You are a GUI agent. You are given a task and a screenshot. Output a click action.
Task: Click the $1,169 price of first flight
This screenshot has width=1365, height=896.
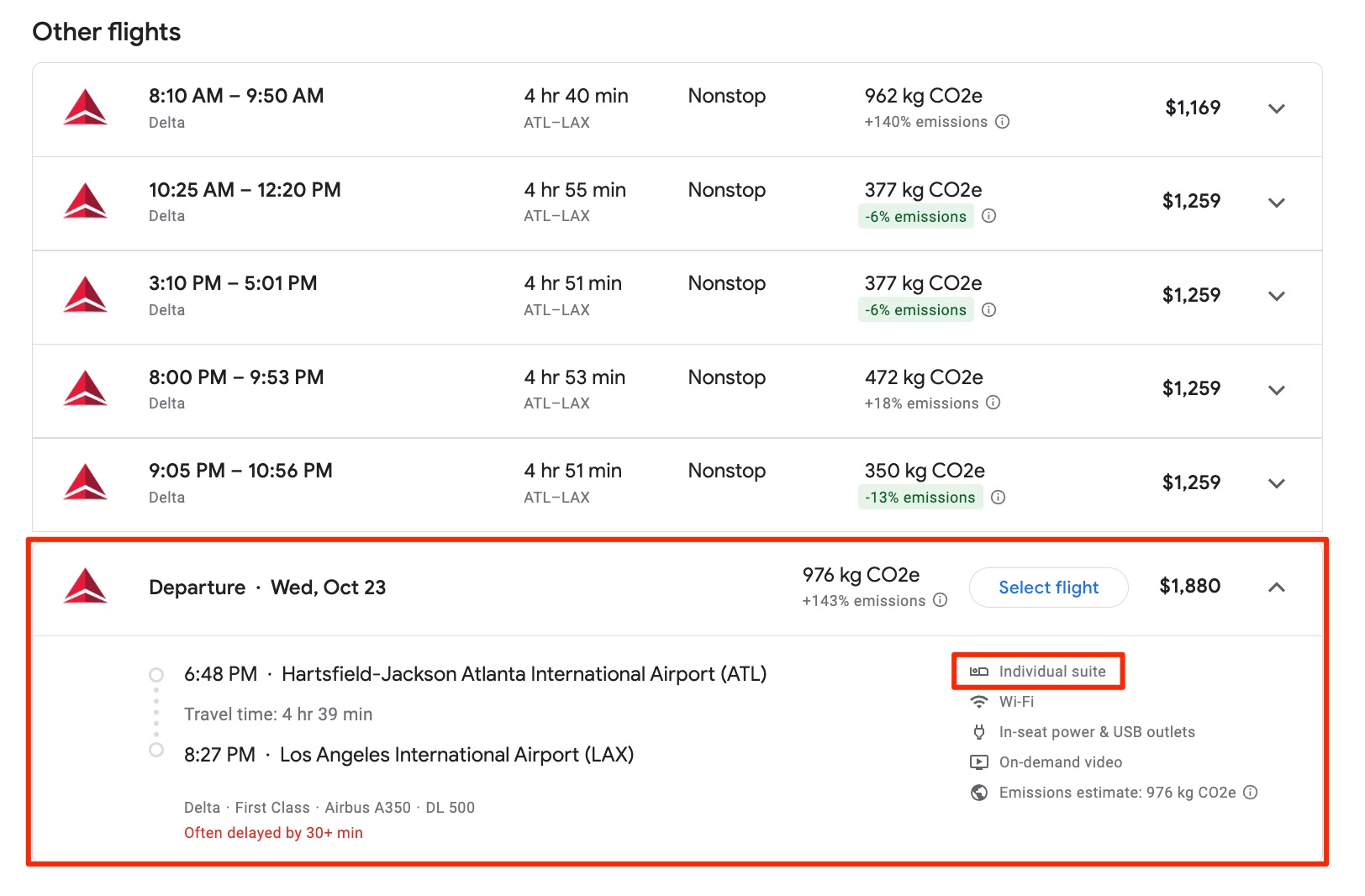[1192, 108]
